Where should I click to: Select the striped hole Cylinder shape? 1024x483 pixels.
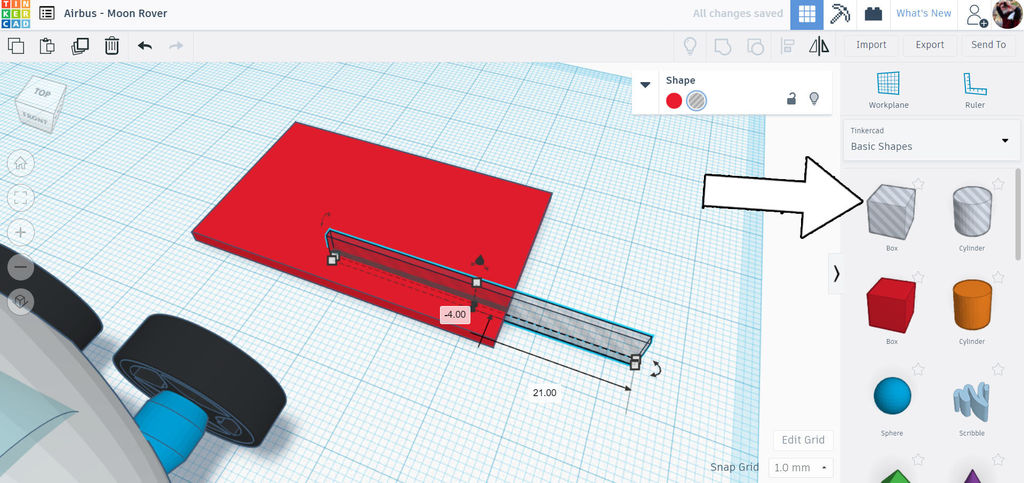pyautogui.click(x=972, y=211)
